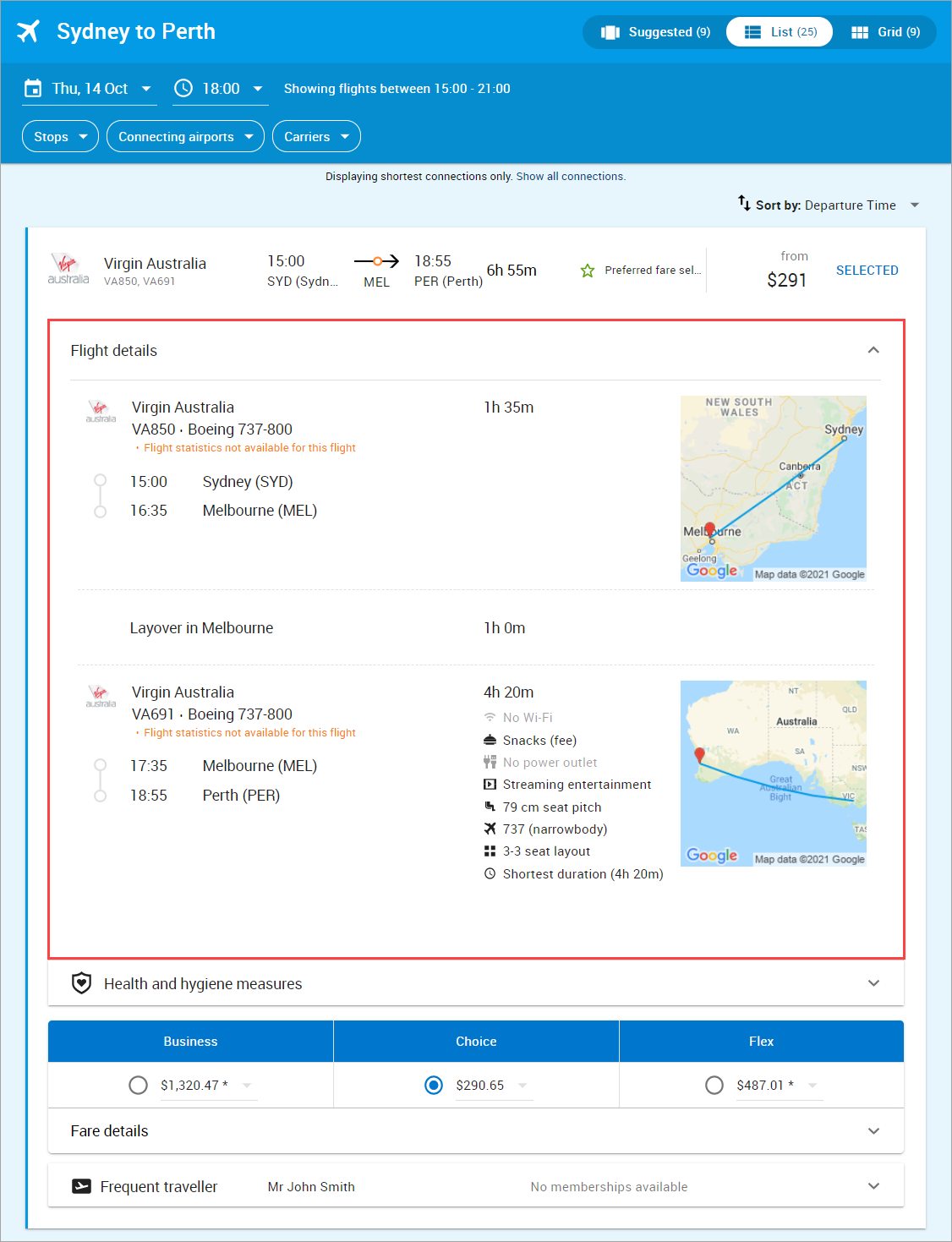Click the 3-3 seat layout grid icon
952x1242 pixels.
point(490,851)
